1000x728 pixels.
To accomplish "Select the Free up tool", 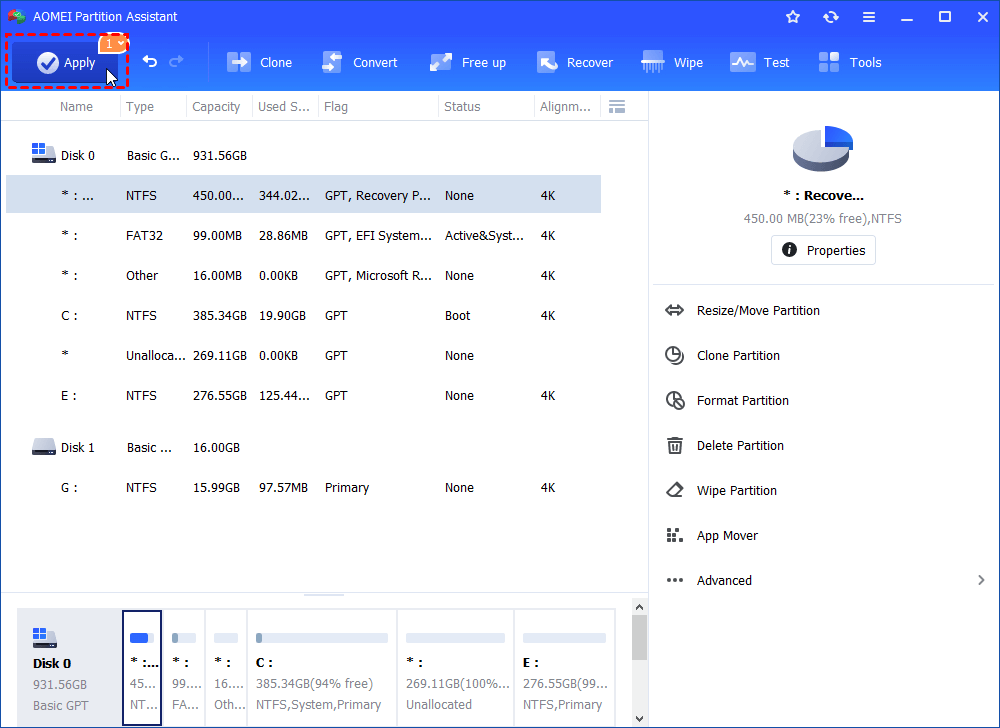I will [468, 62].
